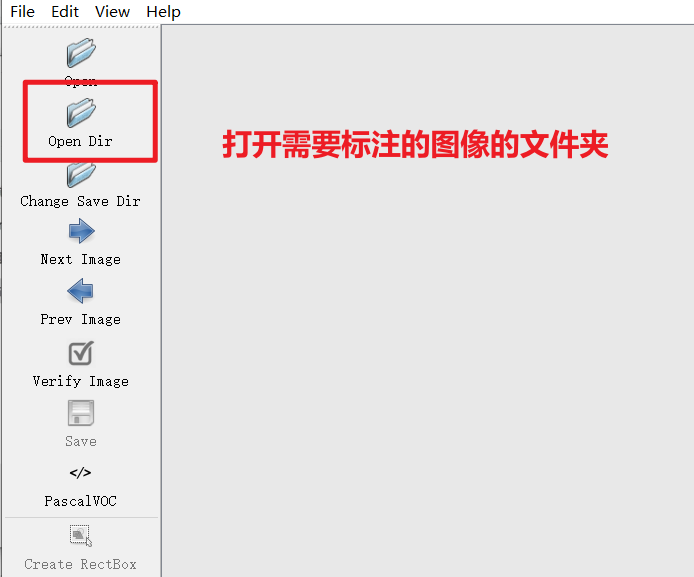The width and height of the screenshot is (694, 577).
Task: Click the dotted toolbar grip handle
Action: [81, 27]
